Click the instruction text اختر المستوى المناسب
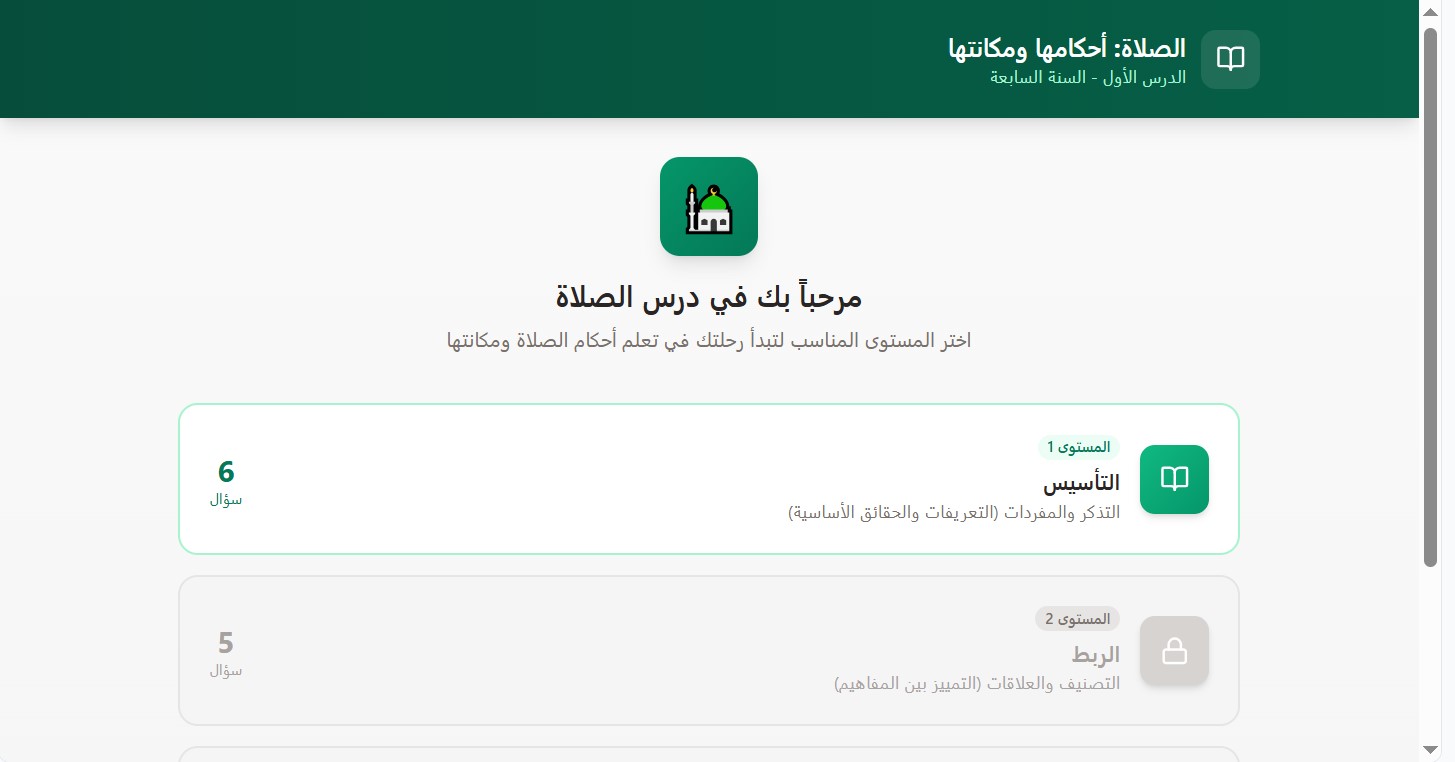The width and height of the screenshot is (1455, 762). click(x=709, y=341)
